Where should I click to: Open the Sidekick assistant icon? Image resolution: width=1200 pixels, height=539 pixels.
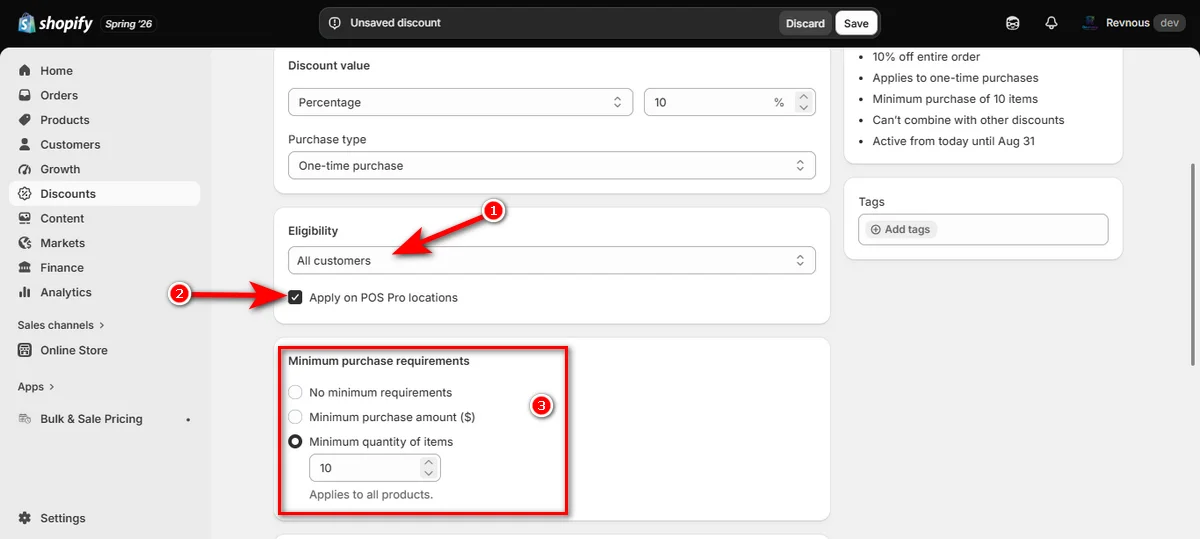[x=1013, y=23]
